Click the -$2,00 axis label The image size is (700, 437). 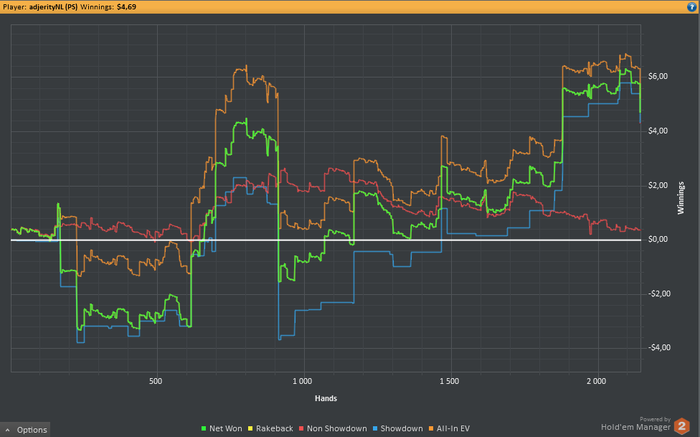[659, 294]
